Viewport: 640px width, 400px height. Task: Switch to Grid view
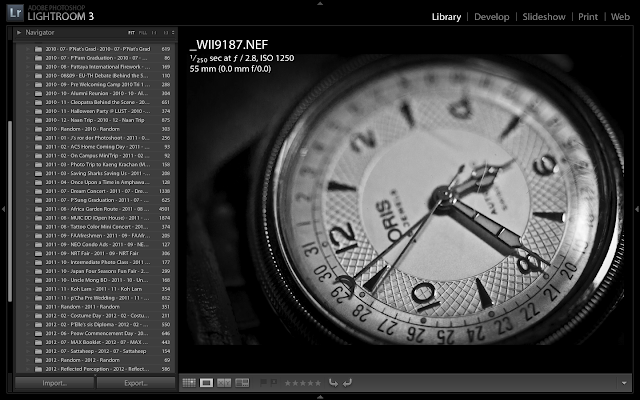pos(189,383)
